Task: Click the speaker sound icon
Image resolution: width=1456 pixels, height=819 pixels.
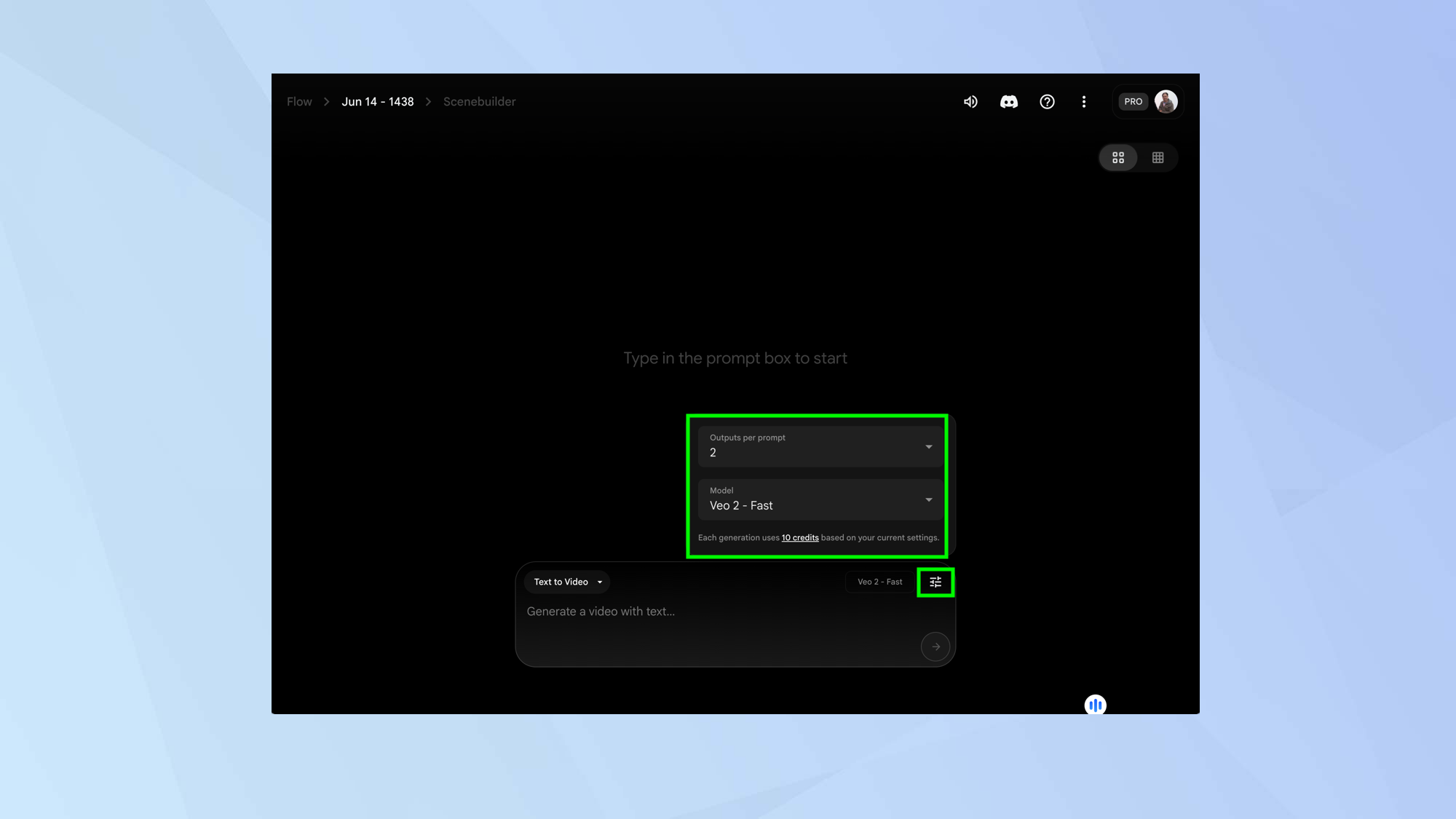Action: pyautogui.click(x=970, y=102)
